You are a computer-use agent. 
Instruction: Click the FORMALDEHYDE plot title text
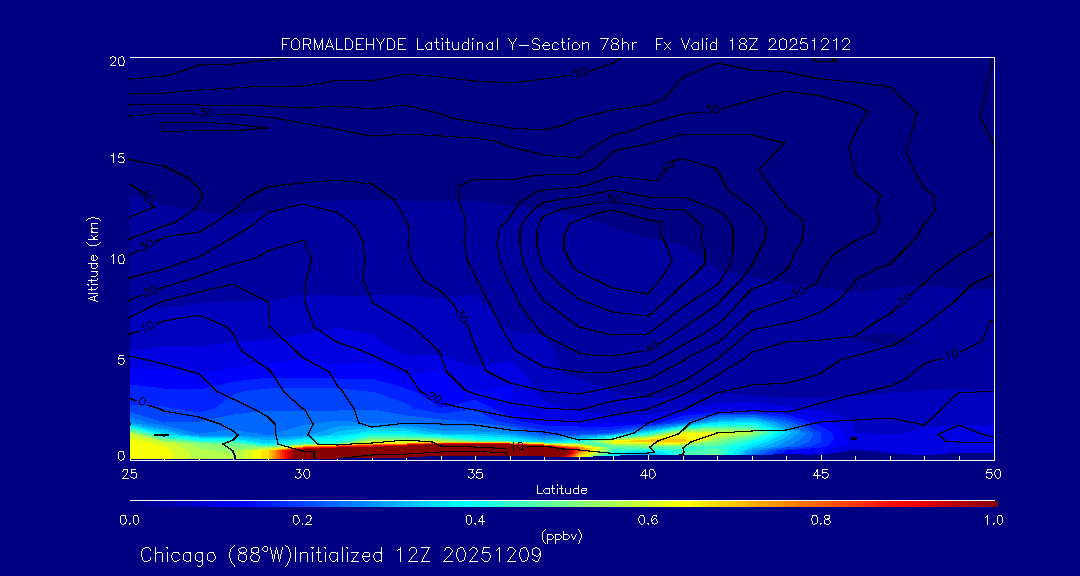(x=565, y=45)
